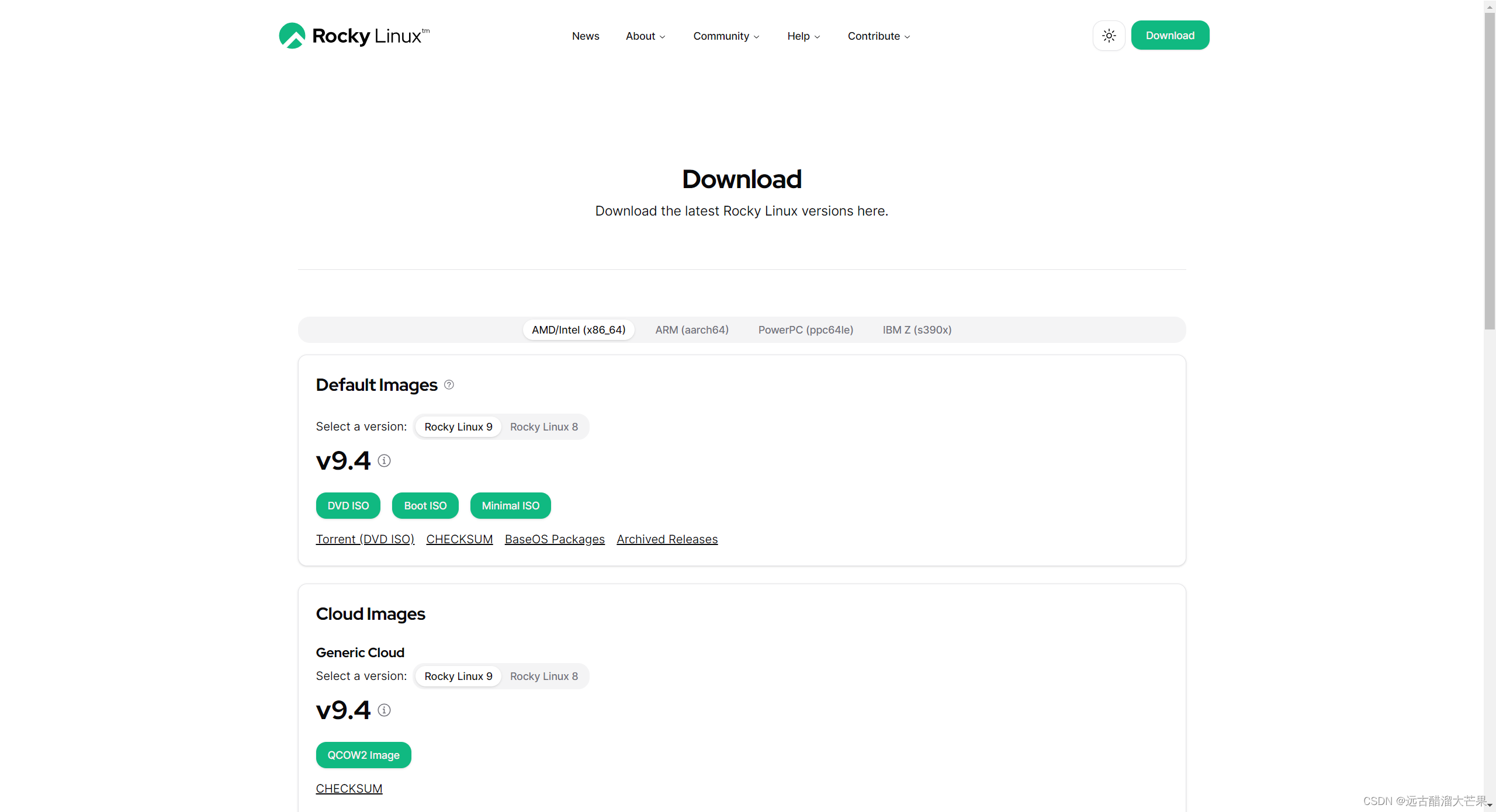Click the info icon next to Generic Cloud v9.4

tap(384, 710)
